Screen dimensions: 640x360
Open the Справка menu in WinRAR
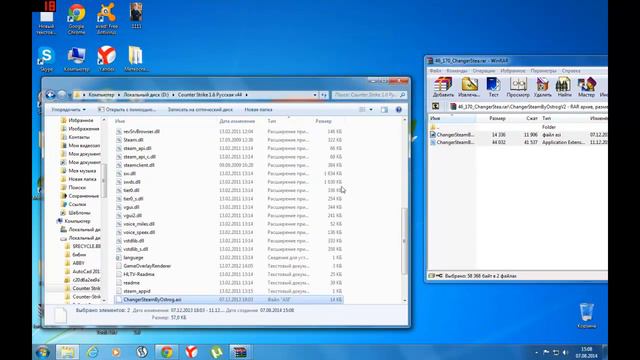(571, 71)
